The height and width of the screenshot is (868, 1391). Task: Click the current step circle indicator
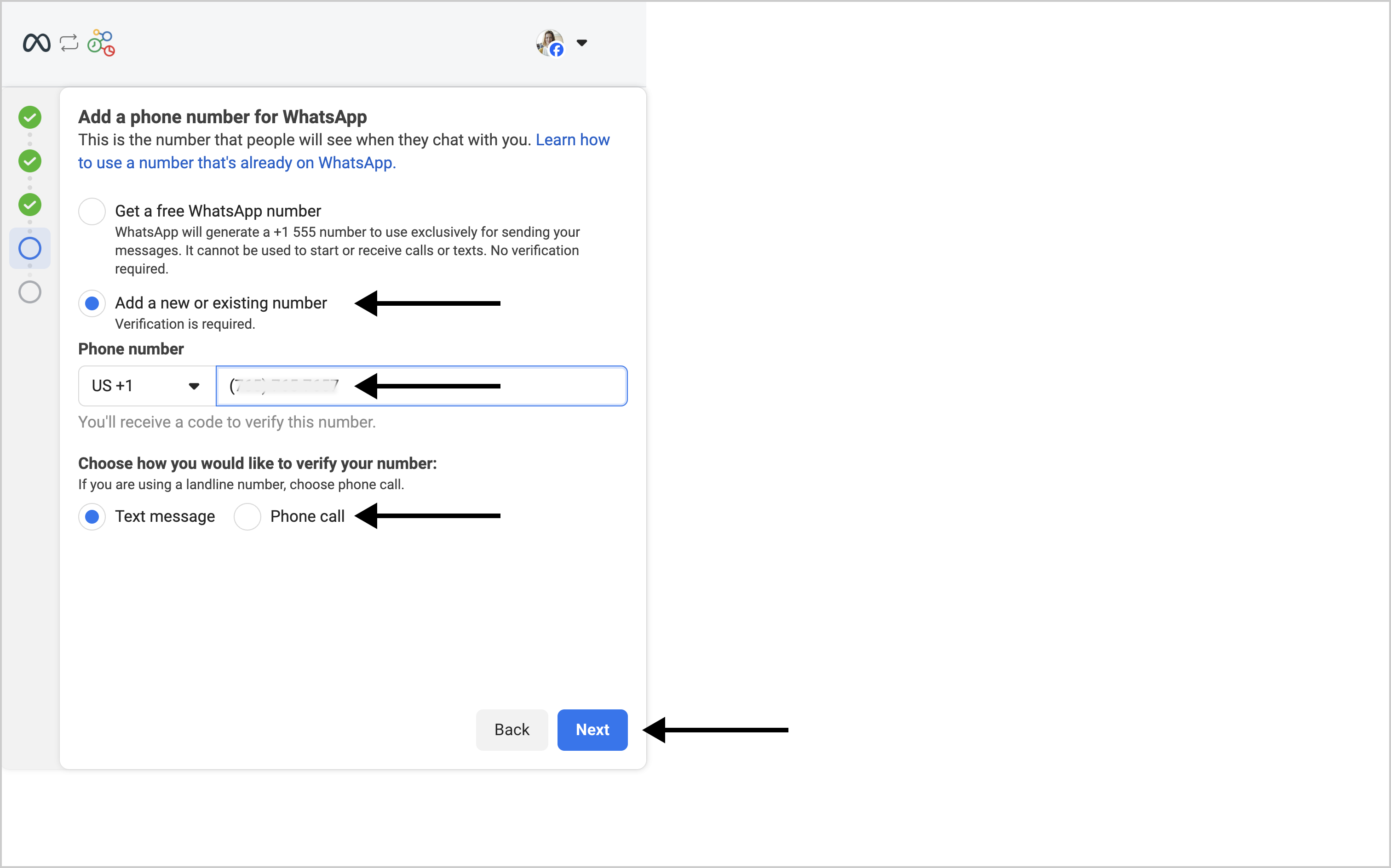point(30,249)
